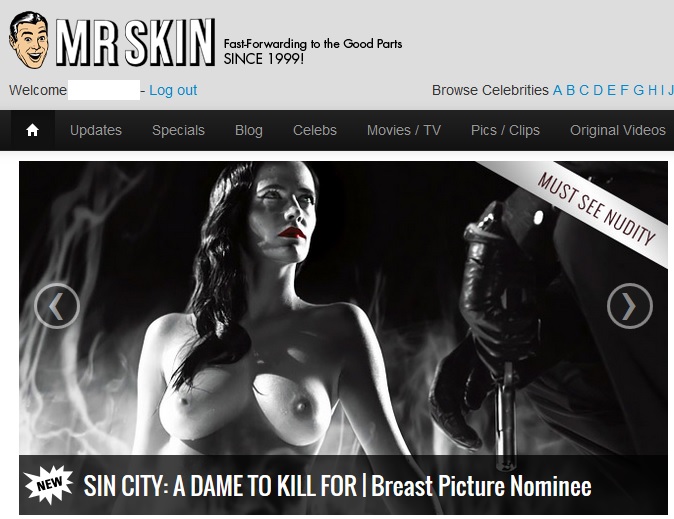
Task: Browse celebrities starting with E
Action: point(612,90)
